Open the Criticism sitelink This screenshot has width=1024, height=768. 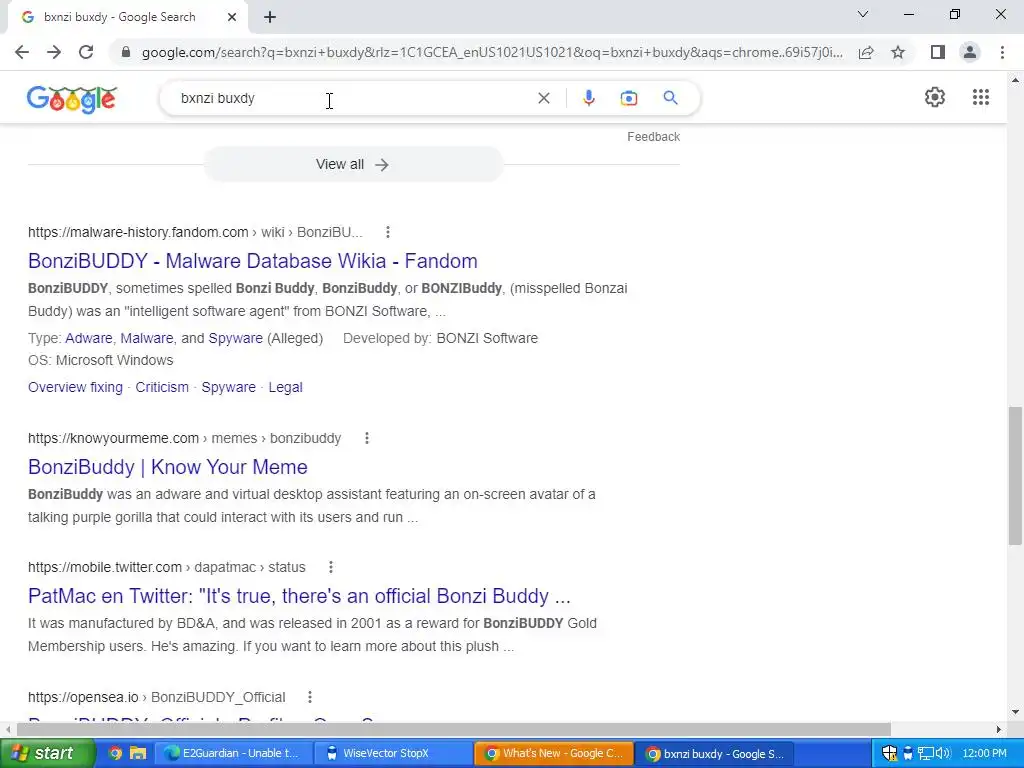[x=162, y=387]
